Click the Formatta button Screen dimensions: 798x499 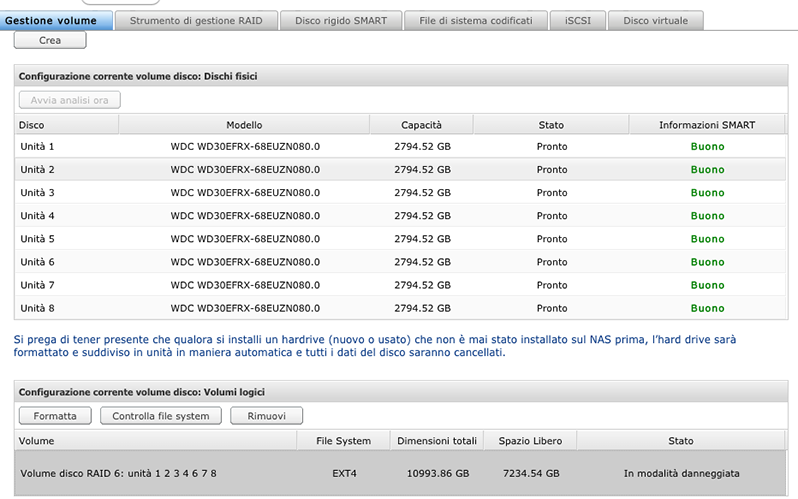(x=55, y=415)
